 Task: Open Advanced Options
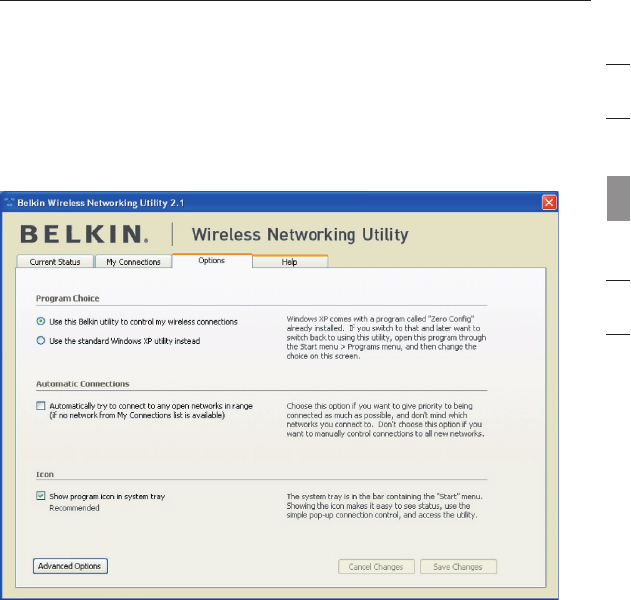pos(70,566)
